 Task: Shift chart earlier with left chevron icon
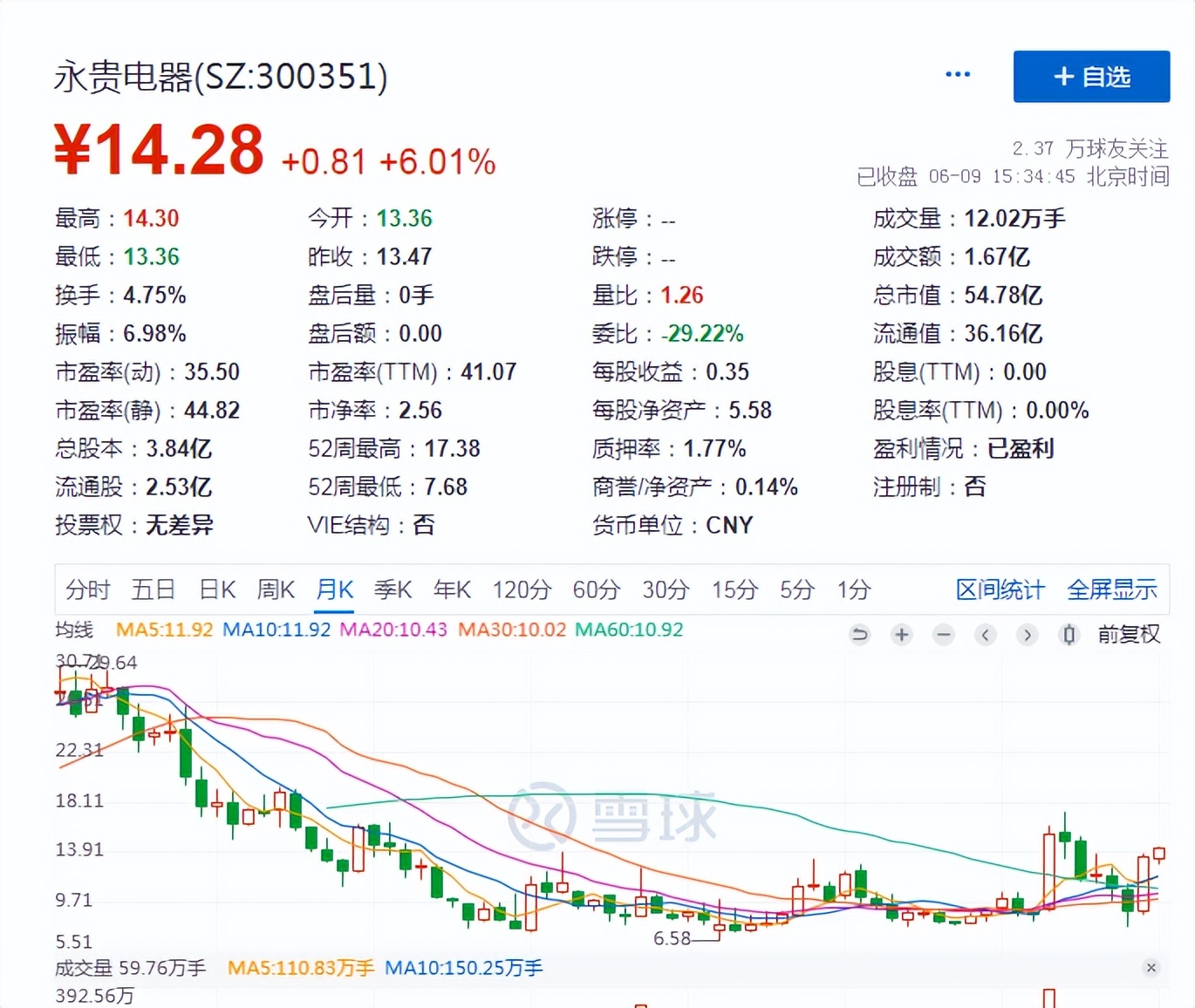[986, 635]
